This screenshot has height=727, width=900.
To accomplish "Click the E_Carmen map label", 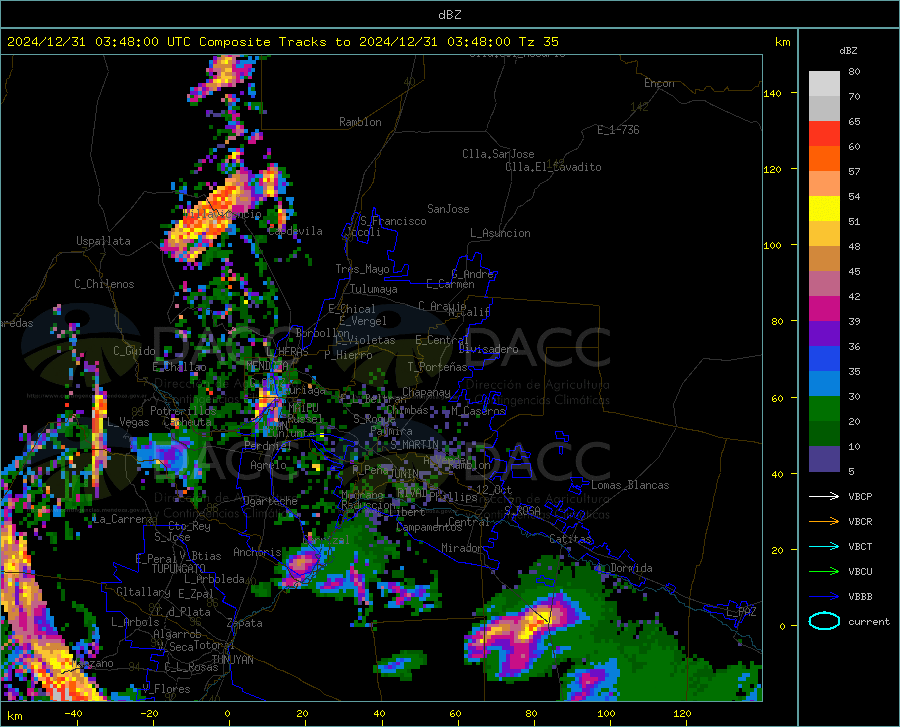I will pyautogui.click(x=450, y=284).
